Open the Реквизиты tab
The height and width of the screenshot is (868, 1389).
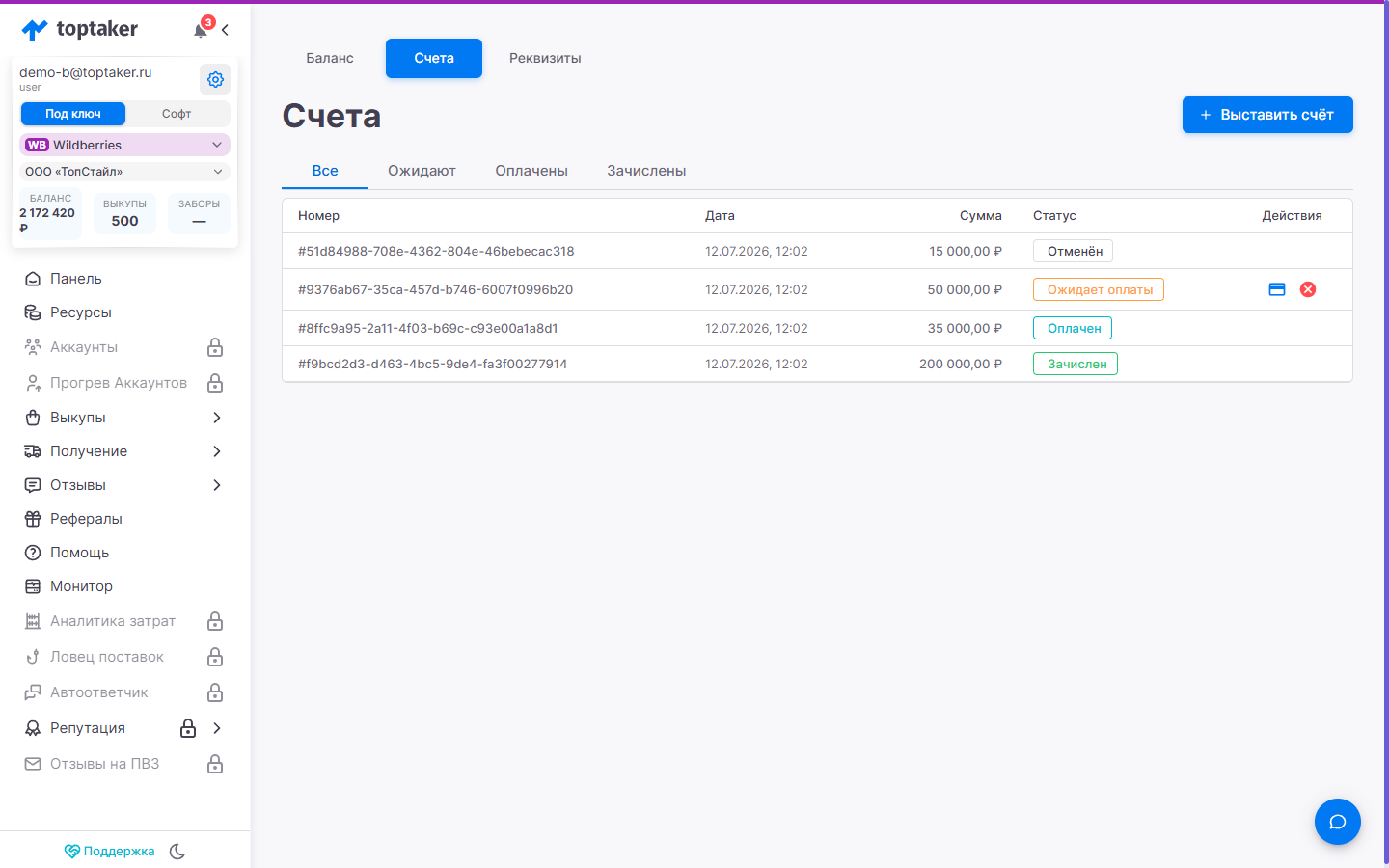pyautogui.click(x=545, y=58)
